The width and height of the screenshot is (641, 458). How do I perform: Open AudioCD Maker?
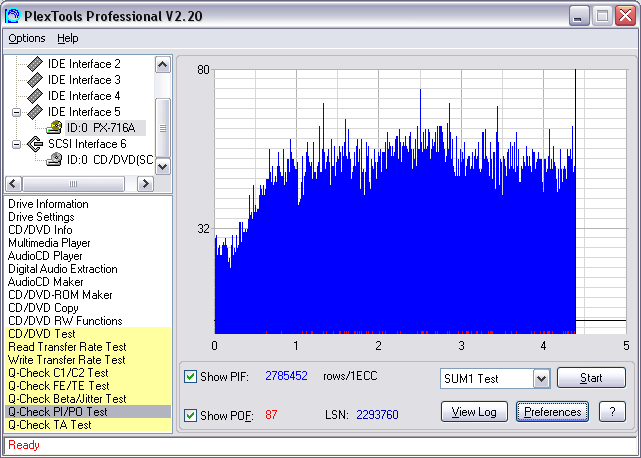click(45, 282)
